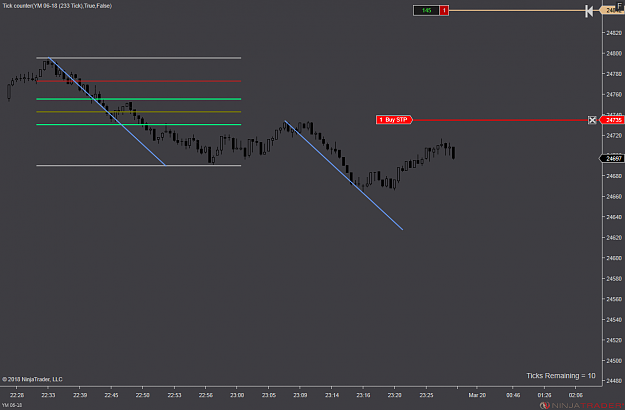The width and height of the screenshot is (625, 410).
Task: Click the 22:45 time axis label
Action: coord(111,395)
